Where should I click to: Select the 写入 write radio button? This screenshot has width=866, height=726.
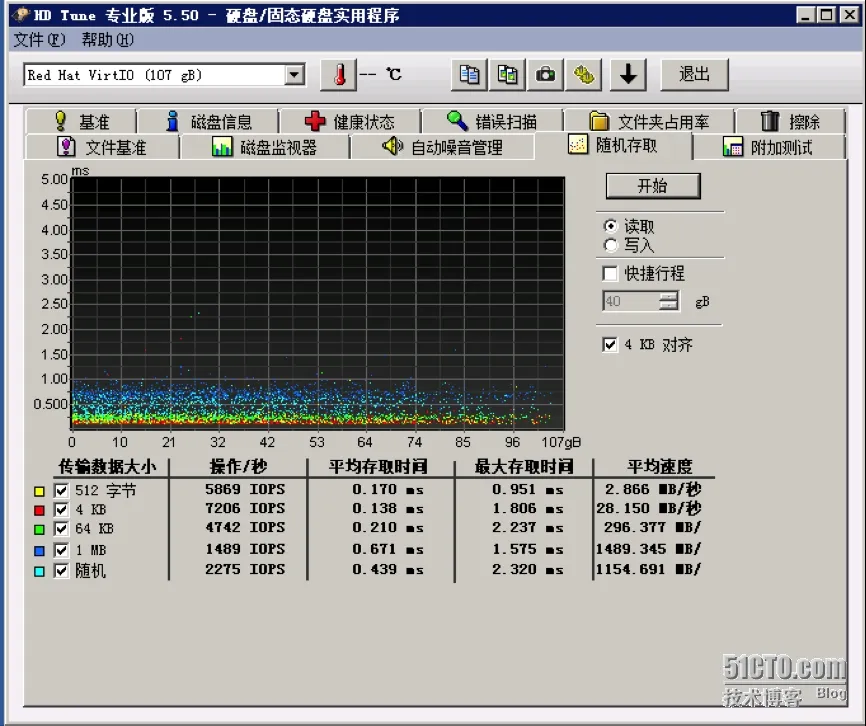coord(610,245)
